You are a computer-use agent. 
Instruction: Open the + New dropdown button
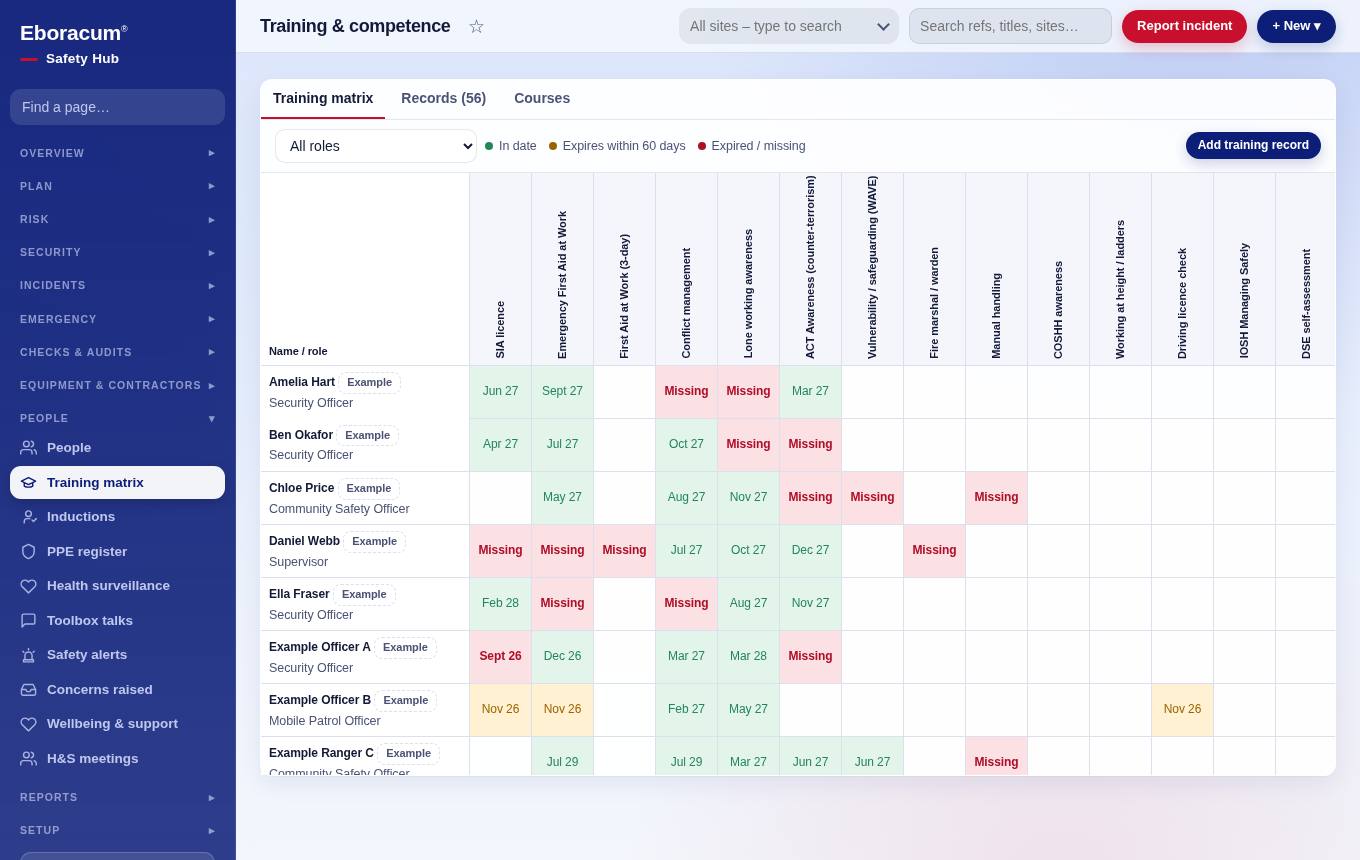(x=1296, y=26)
